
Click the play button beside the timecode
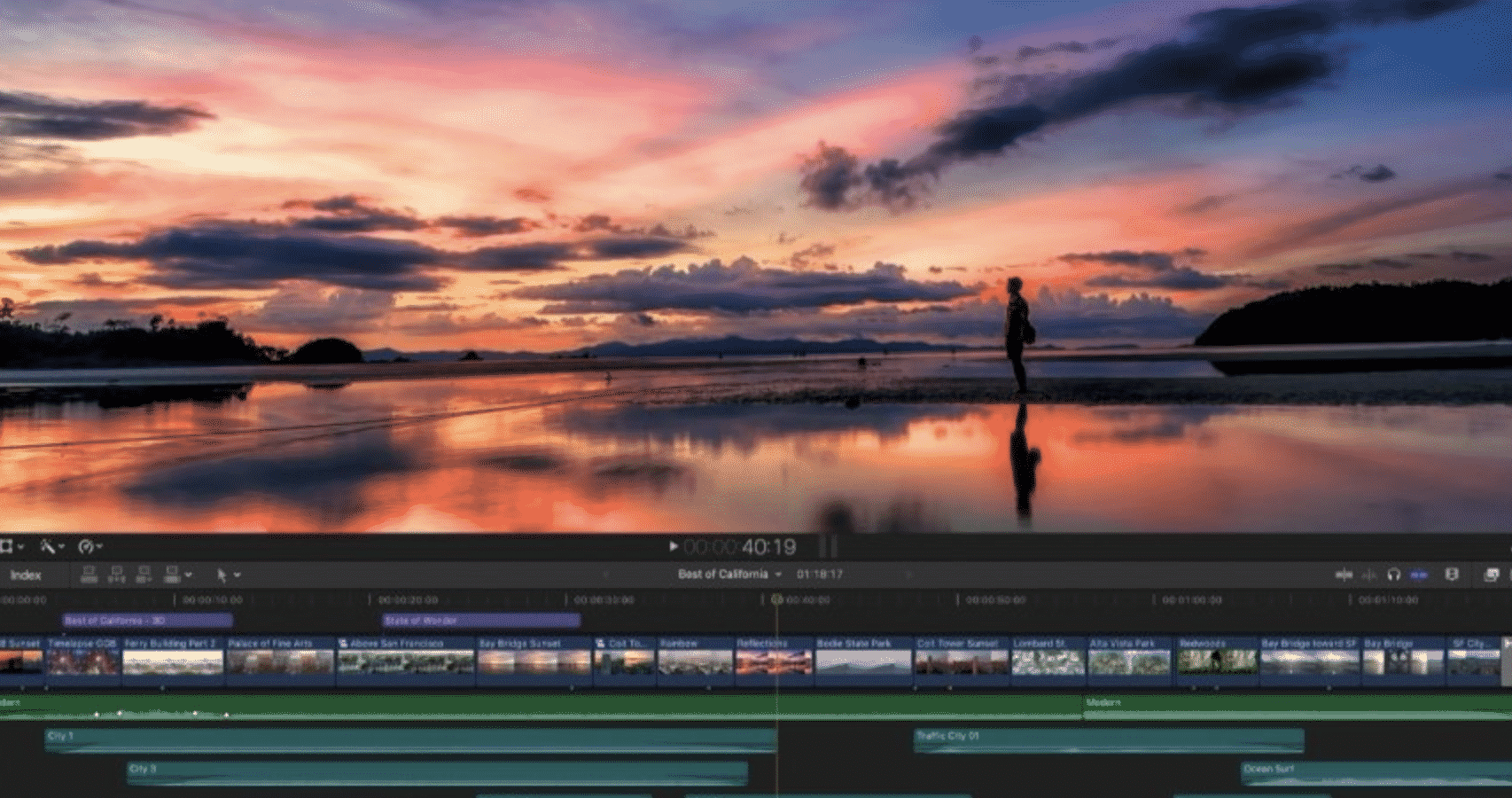[x=674, y=546]
